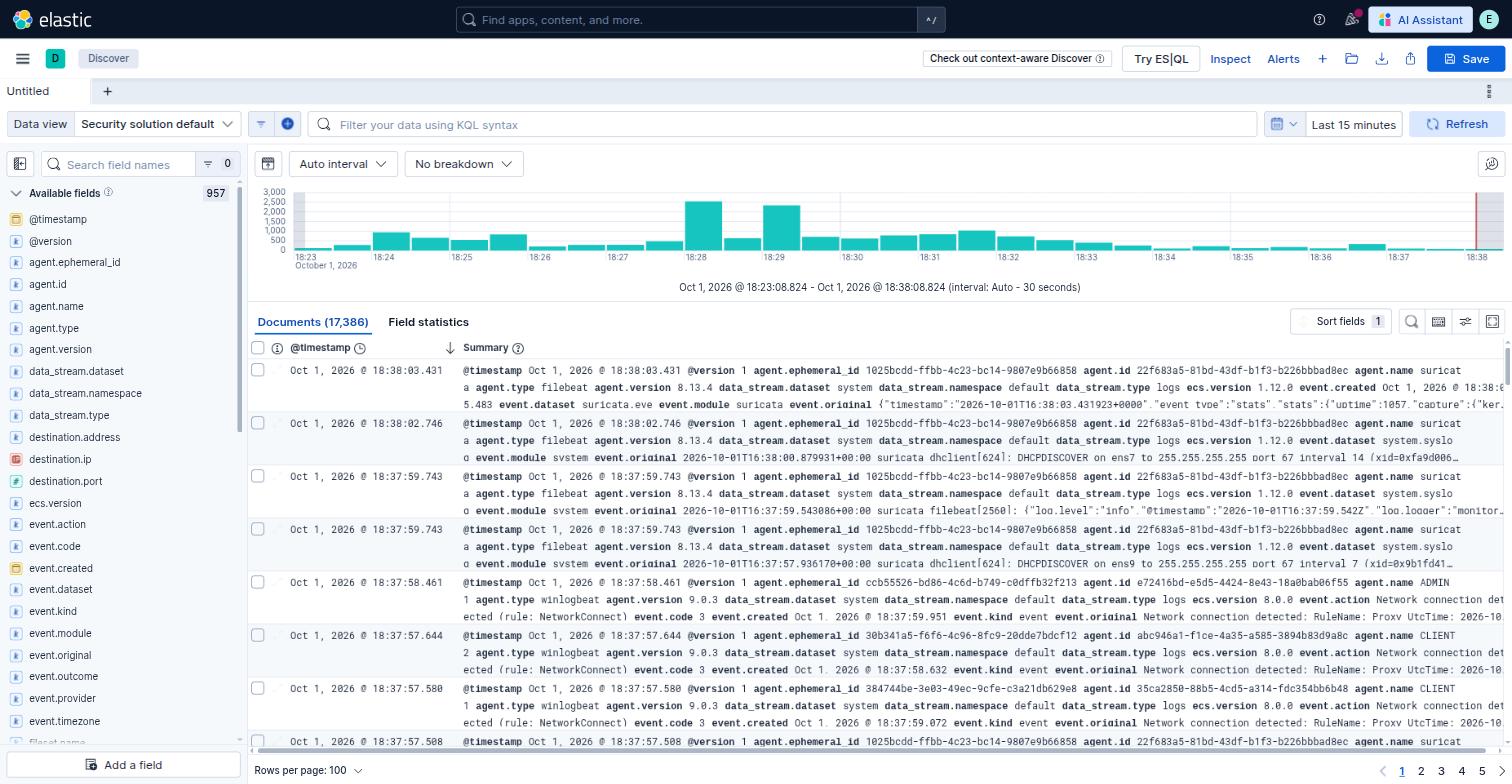Open chart options lens icon

1491,164
